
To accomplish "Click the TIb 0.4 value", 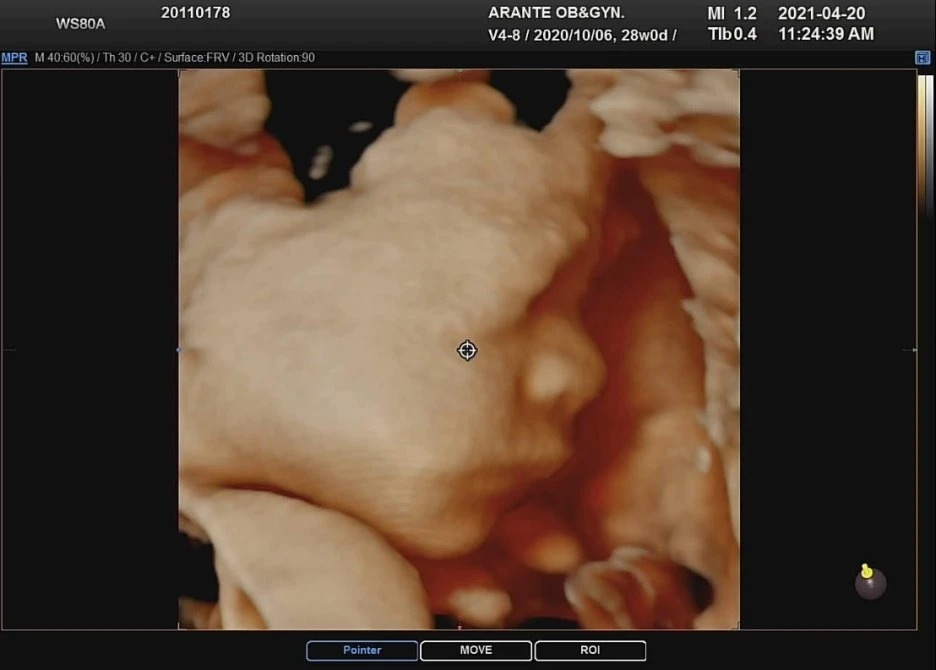I will tap(732, 35).
